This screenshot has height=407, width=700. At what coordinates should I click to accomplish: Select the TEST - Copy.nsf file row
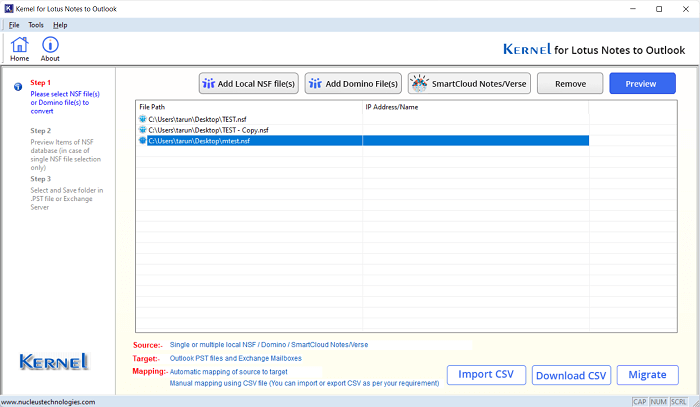(x=363, y=130)
